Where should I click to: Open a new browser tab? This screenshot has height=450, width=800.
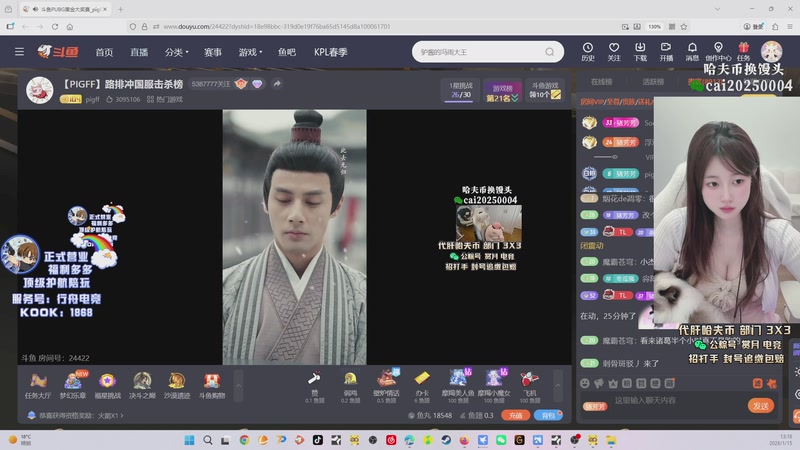(120, 9)
